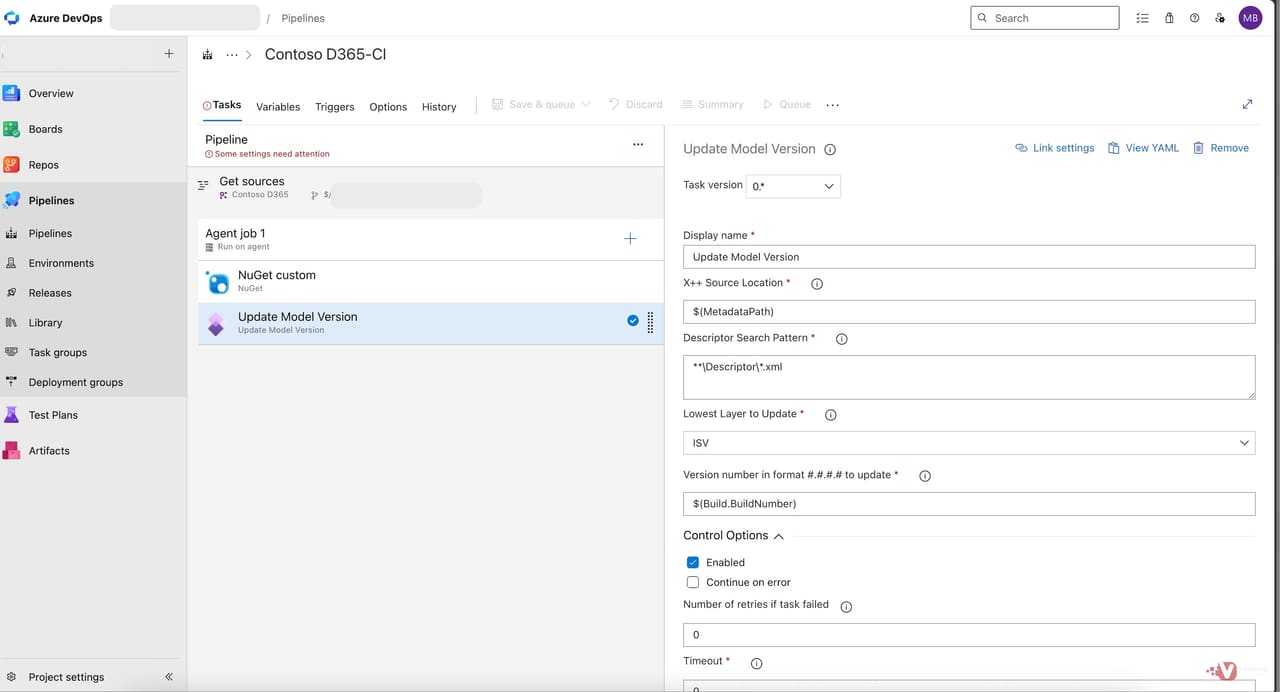The height and width of the screenshot is (692, 1280).
Task: Switch to the Triggers tab
Action: point(335,107)
